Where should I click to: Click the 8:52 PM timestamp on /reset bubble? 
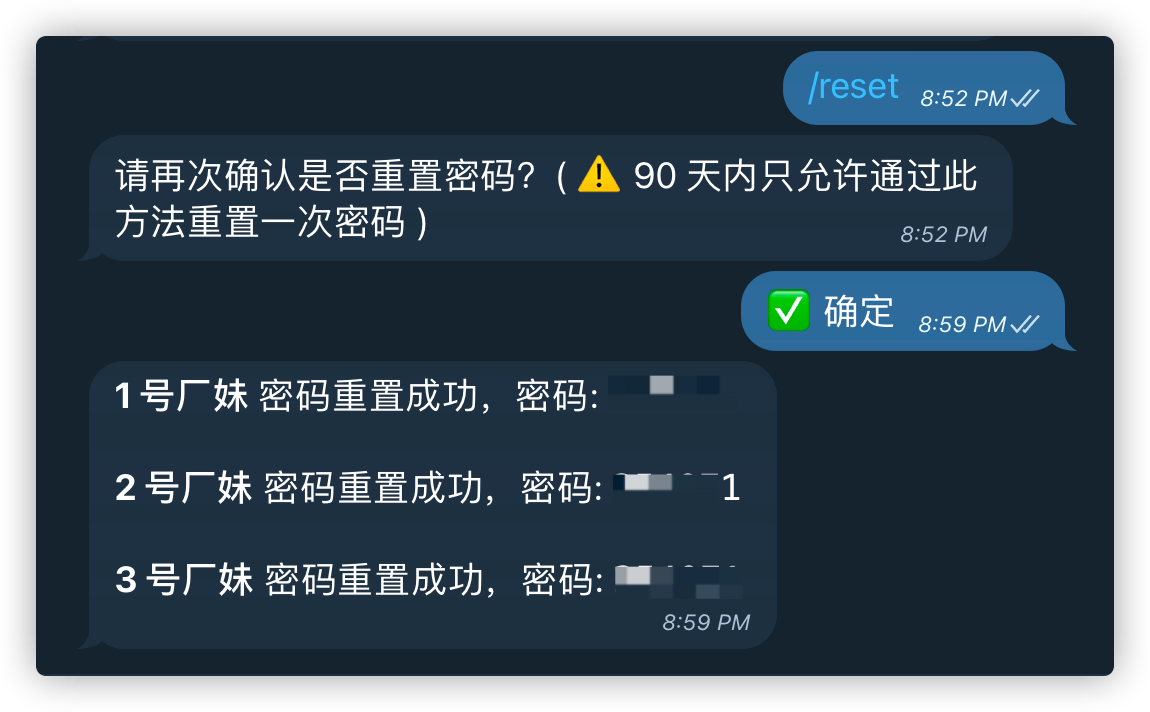tap(964, 98)
